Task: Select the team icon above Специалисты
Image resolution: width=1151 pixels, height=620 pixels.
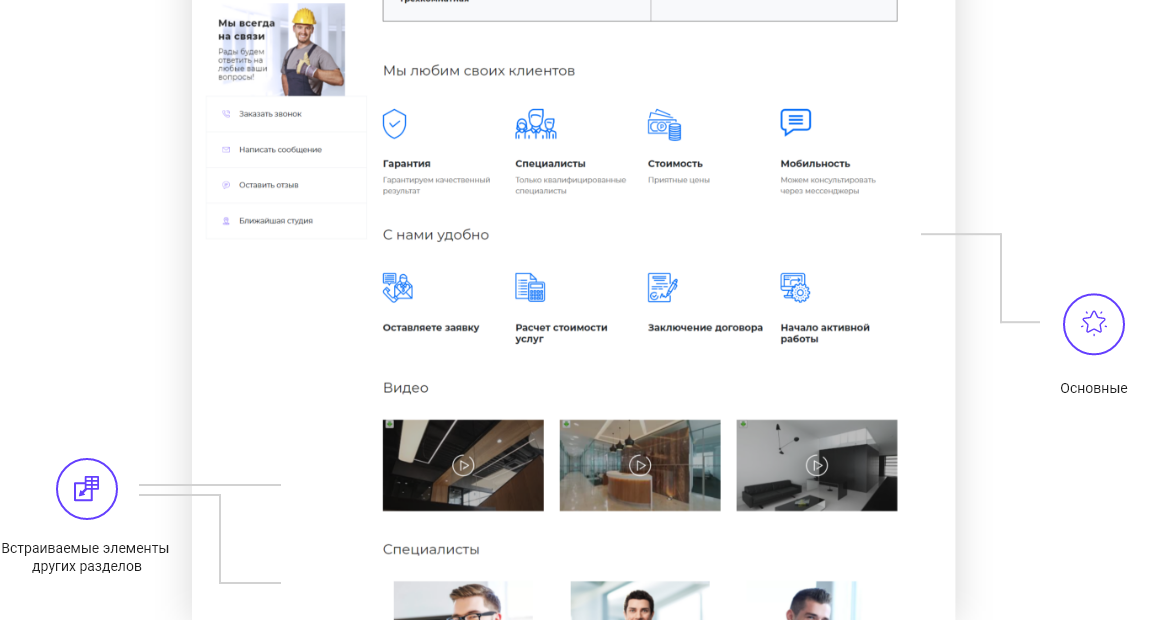Action: (x=536, y=124)
